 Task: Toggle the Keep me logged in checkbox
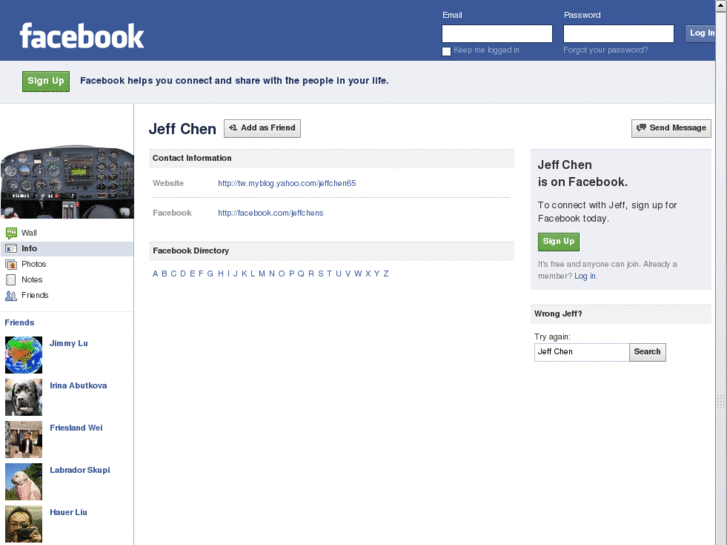pyautogui.click(x=446, y=51)
